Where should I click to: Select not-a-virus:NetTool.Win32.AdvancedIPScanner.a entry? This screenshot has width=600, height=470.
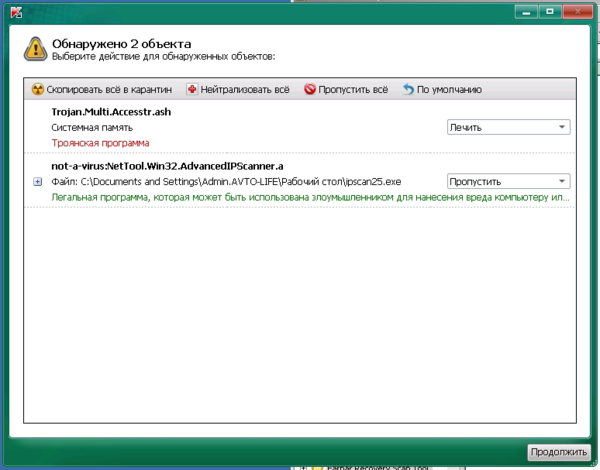point(167,166)
